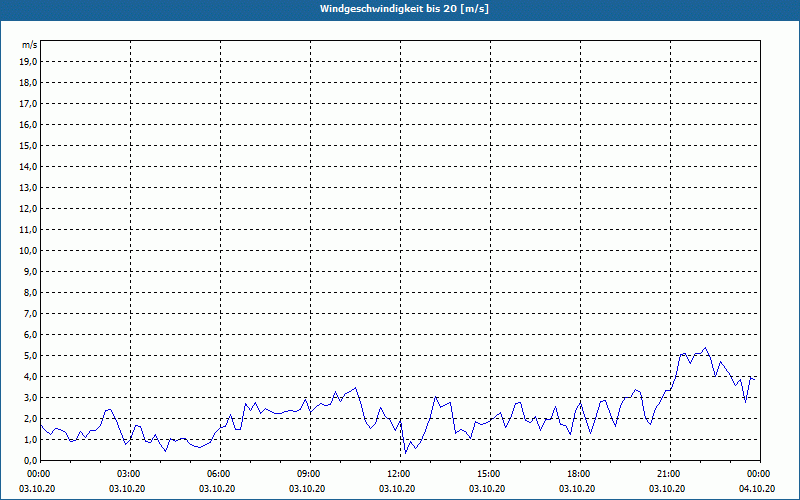Pick the '0,0' y-axis origin label

point(30,460)
